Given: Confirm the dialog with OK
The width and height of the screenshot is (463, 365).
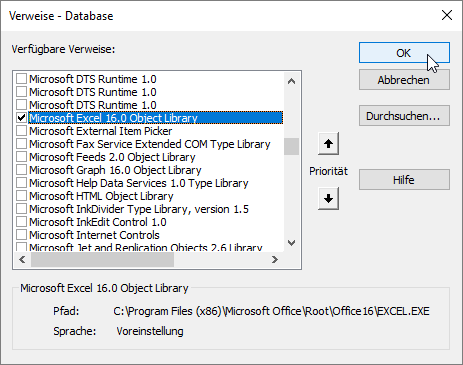Looking at the screenshot, I should pos(404,53).
